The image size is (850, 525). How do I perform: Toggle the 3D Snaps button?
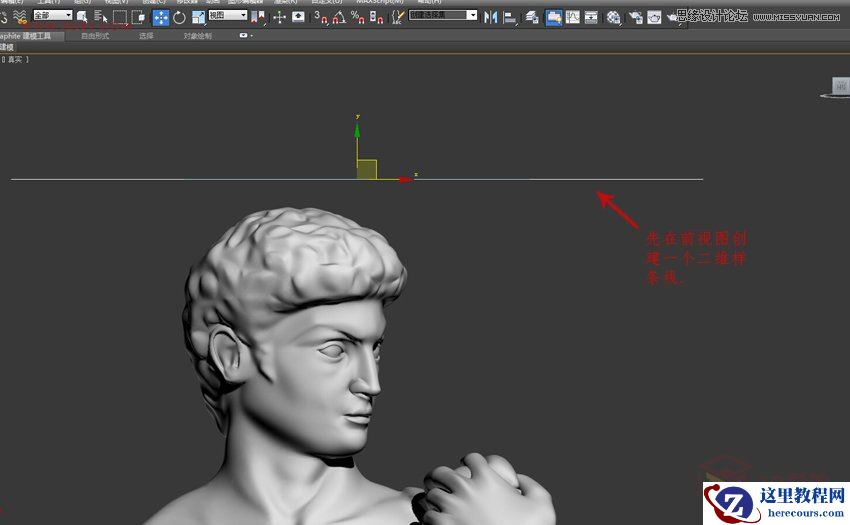[x=319, y=17]
